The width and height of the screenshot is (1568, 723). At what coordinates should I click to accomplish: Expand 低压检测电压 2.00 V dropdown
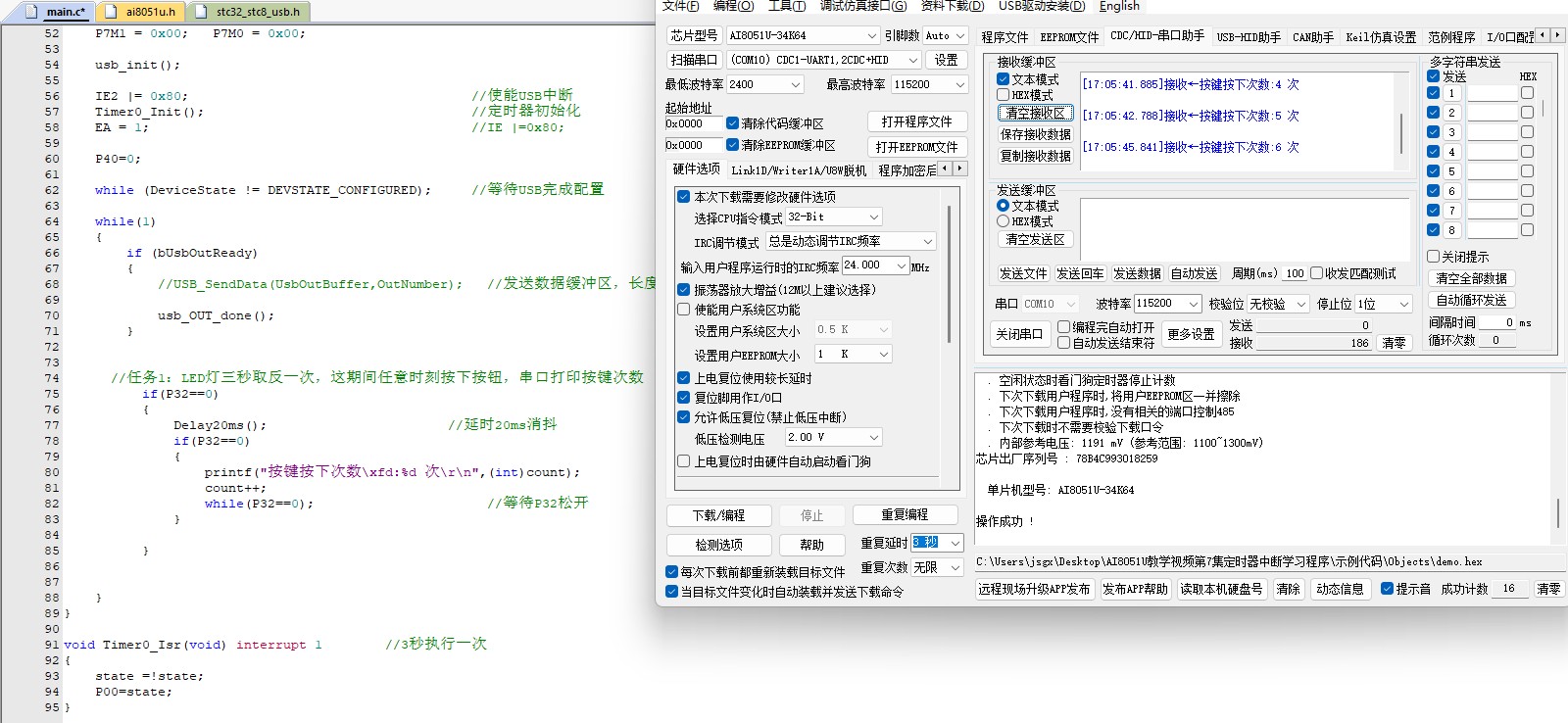pyautogui.click(x=873, y=437)
